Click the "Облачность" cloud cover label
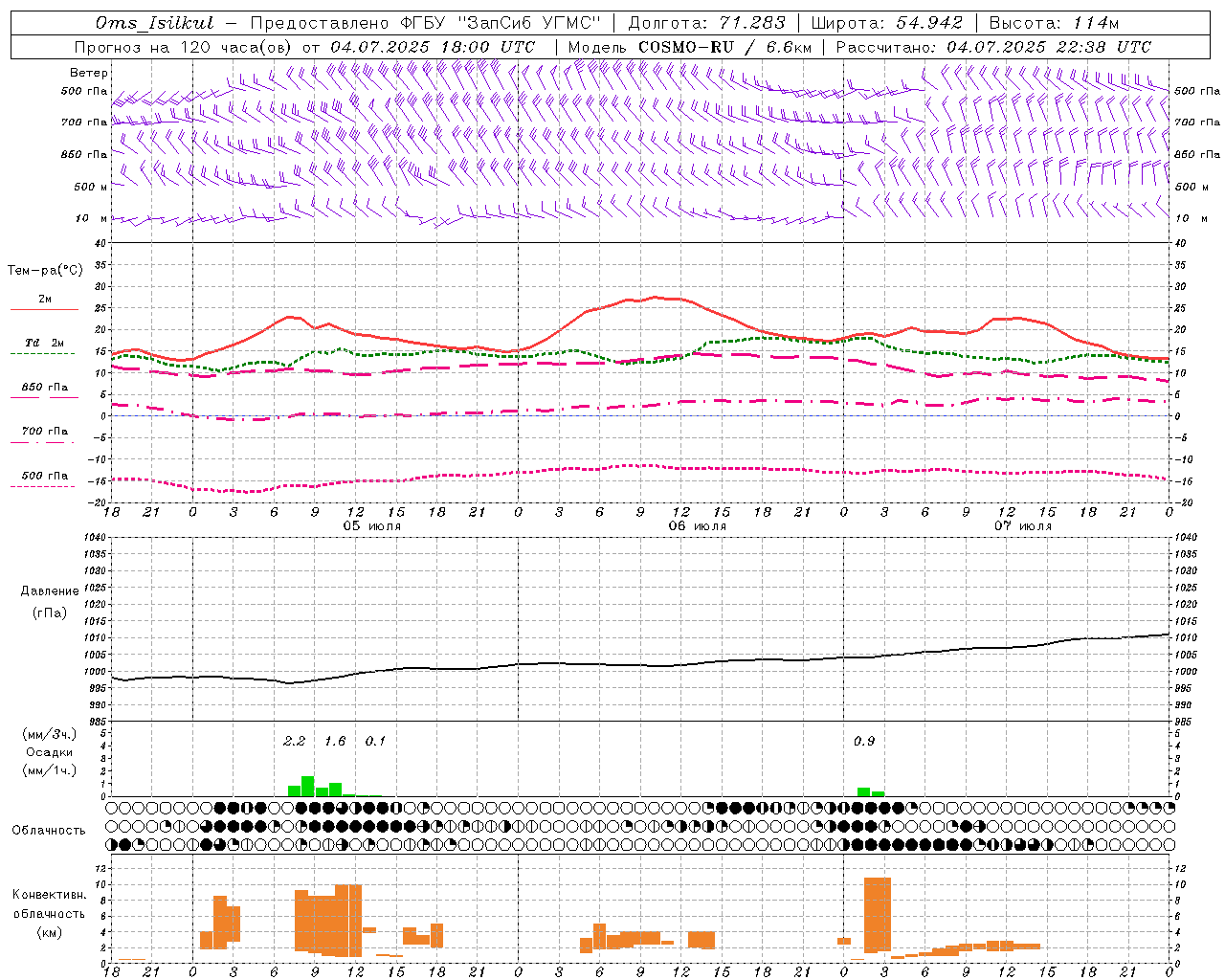Screen dimensions: 1225x980 pyautogui.click(x=49, y=830)
